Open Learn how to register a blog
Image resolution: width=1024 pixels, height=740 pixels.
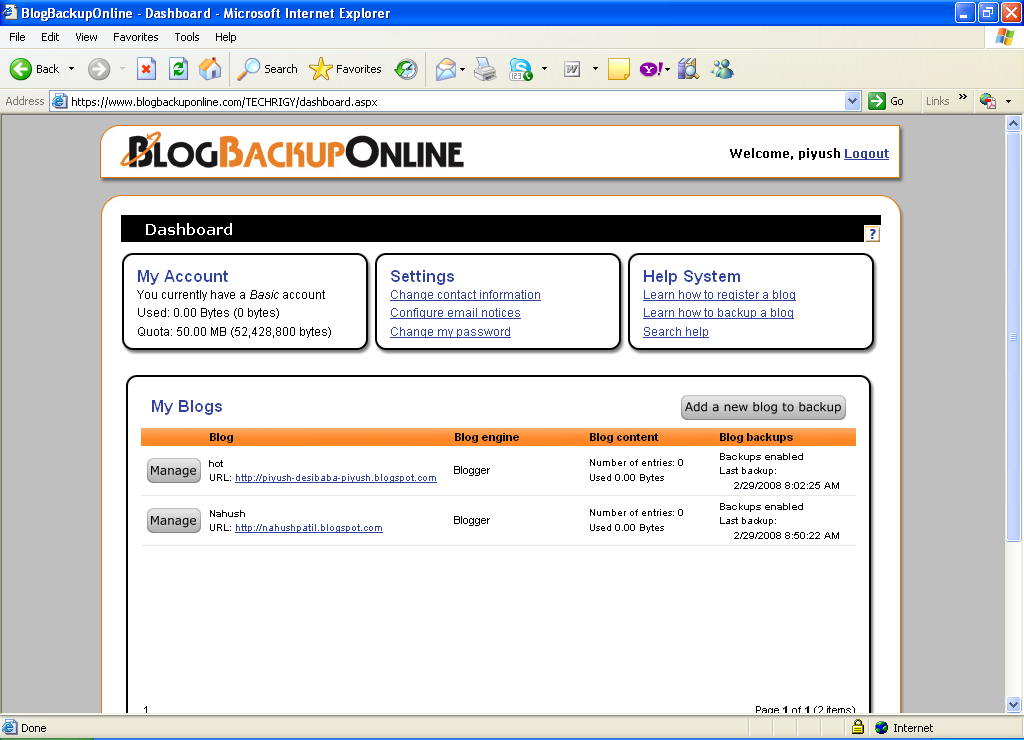(x=719, y=295)
